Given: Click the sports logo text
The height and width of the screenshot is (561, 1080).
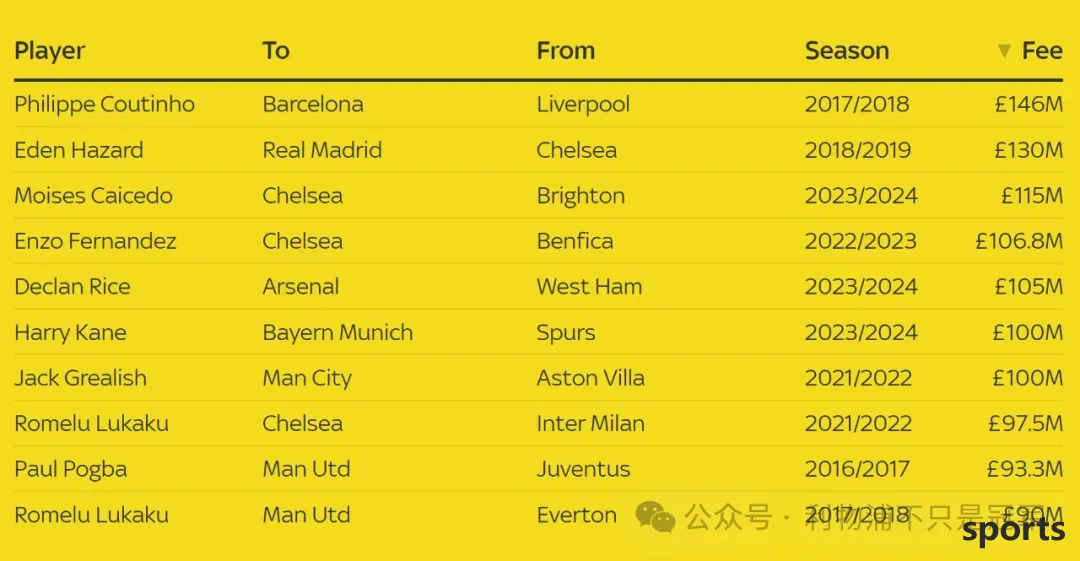Looking at the screenshot, I should (x=1013, y=531).
